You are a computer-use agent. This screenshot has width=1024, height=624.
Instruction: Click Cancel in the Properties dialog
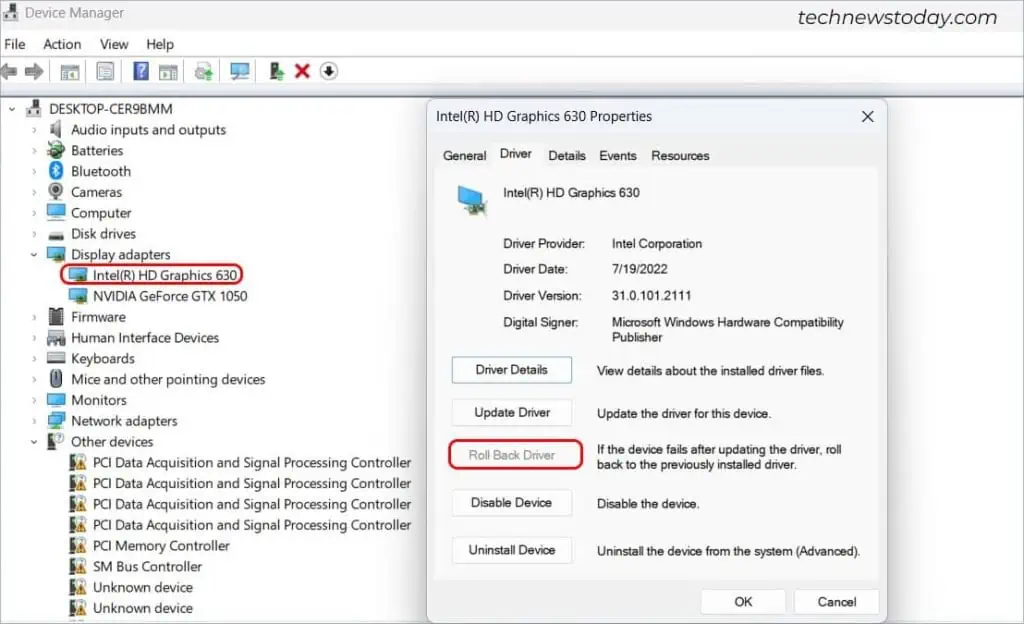point(837,602)
